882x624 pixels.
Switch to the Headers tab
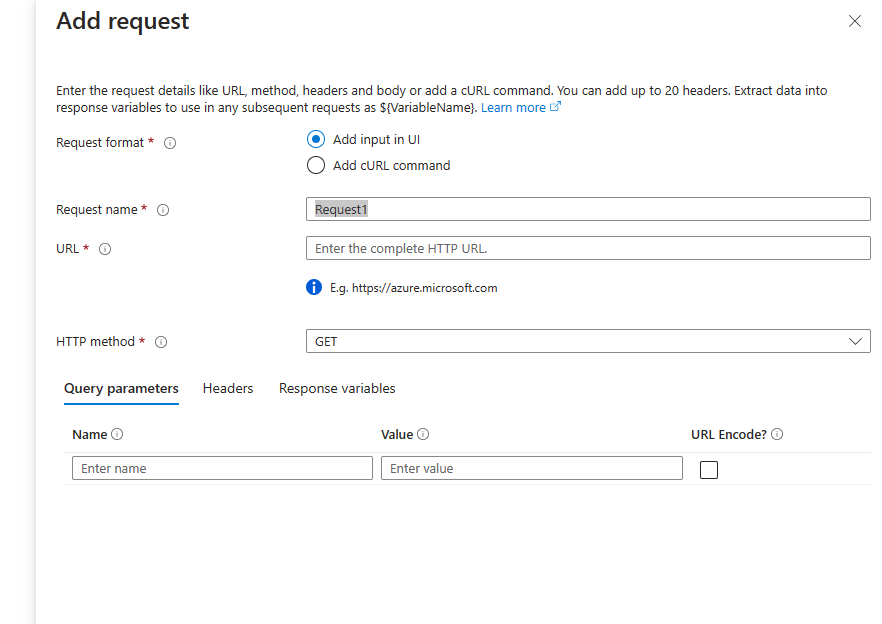(228, 388)
